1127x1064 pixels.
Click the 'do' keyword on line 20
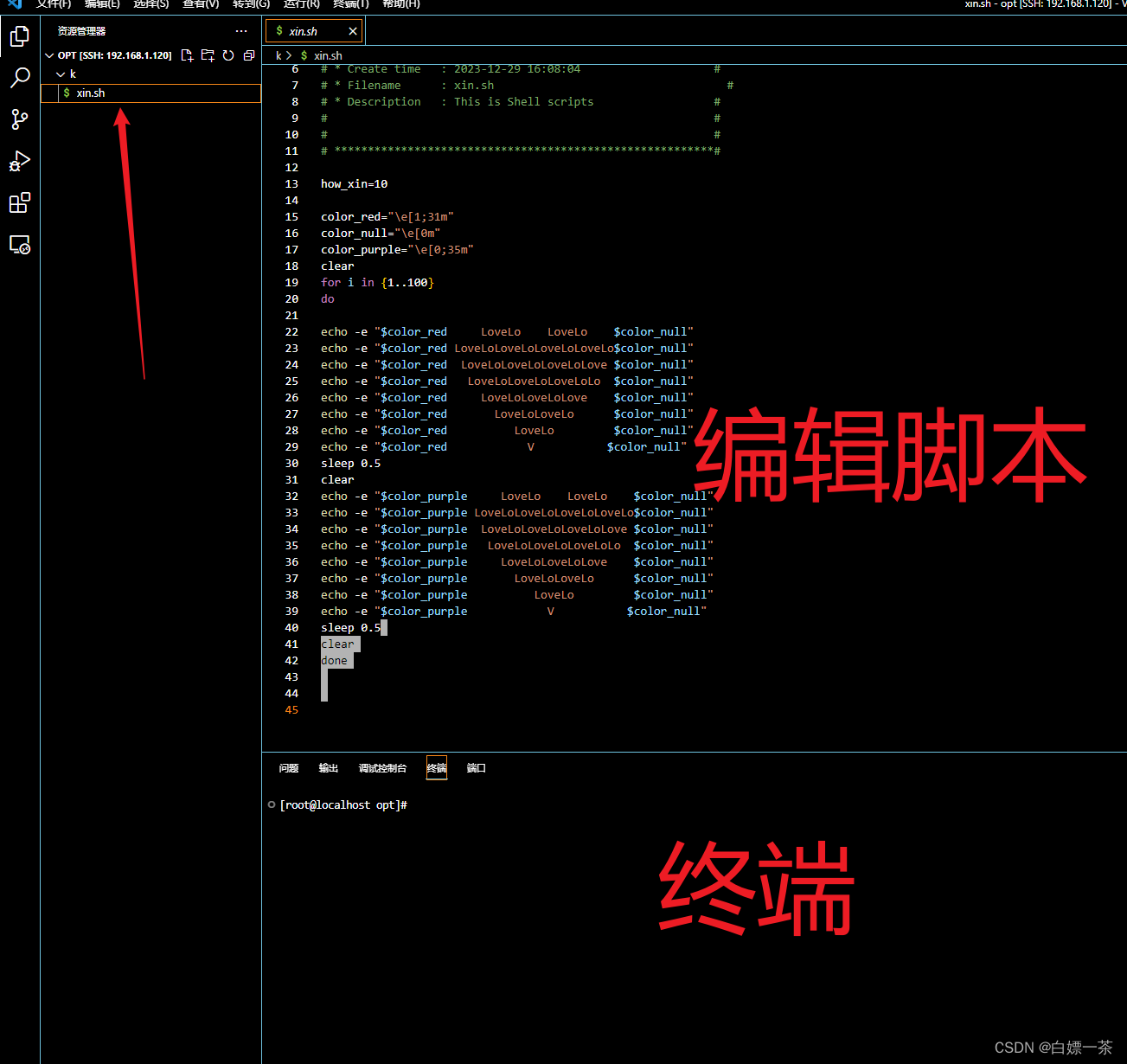pyautogui.click(x=327, y=299)
